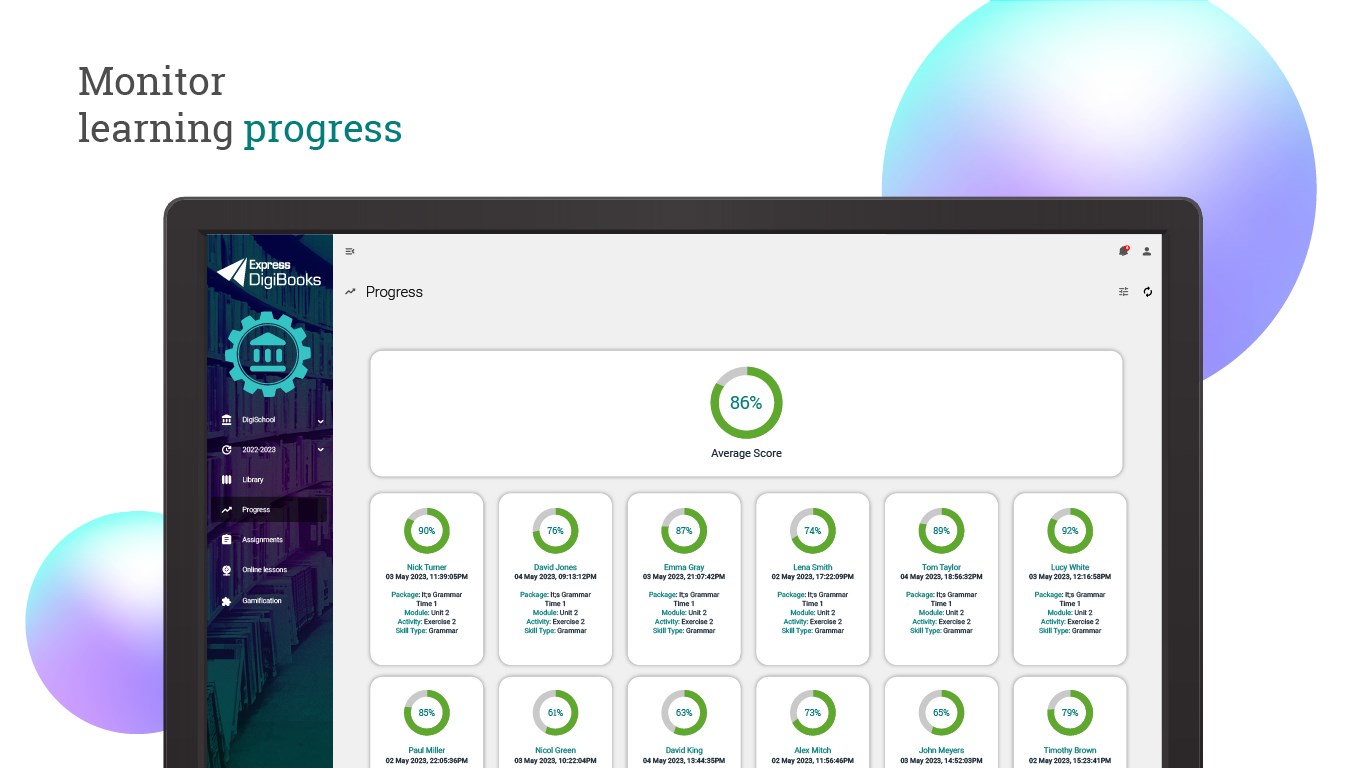Click Nick Turner's 90% score ring
Screen dimensions: 1366x769
(427, 531)
